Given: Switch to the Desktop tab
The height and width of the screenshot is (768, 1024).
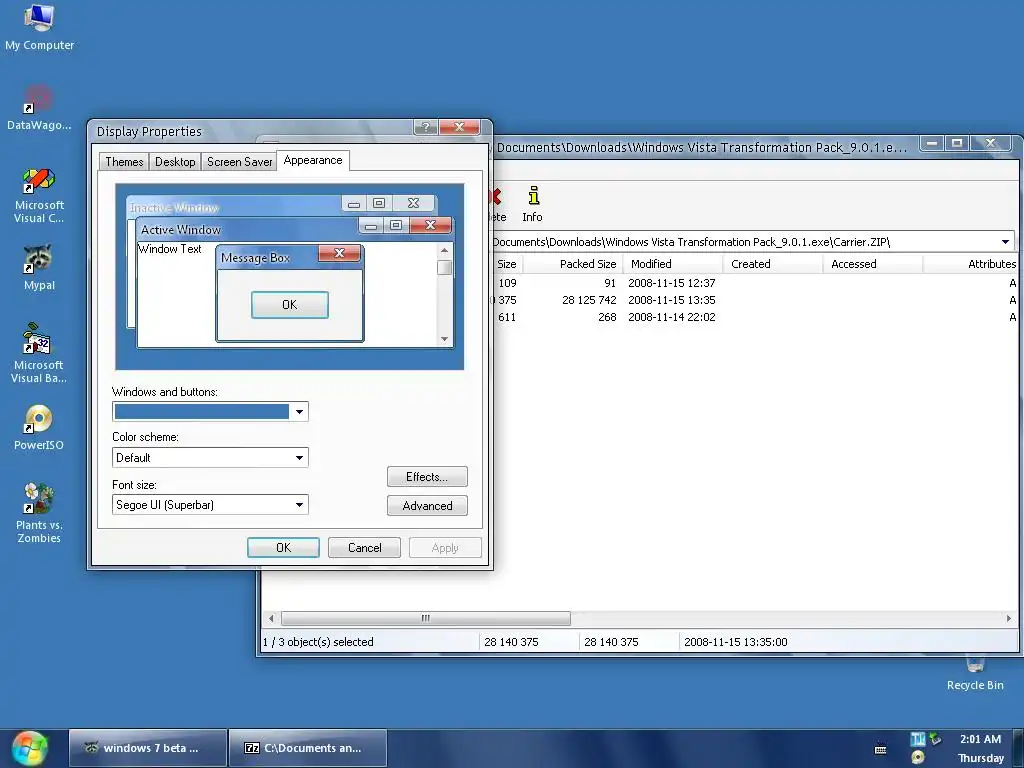Looking at the screenshot, I should pos(175,162).
